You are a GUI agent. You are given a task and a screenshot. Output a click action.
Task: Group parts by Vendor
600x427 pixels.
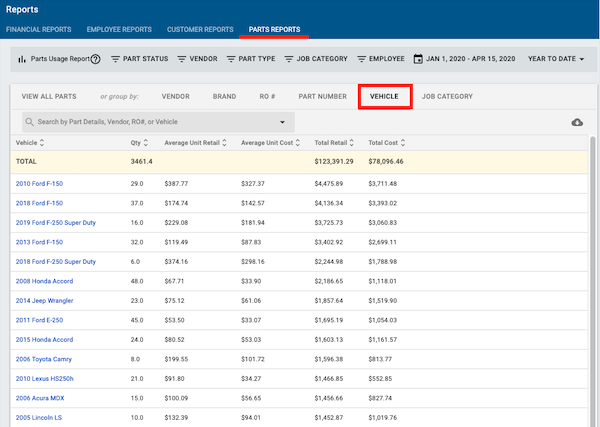tap(176, 96)
